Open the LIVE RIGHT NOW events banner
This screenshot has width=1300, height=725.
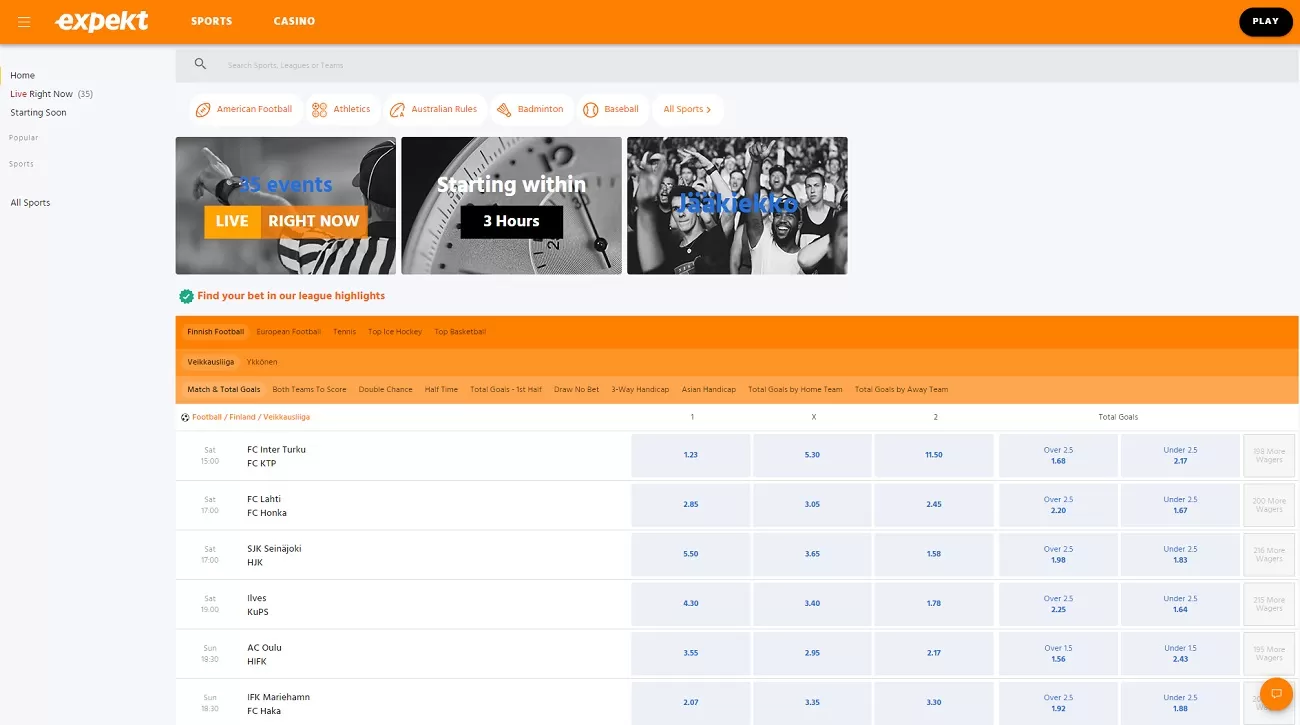pos(286,206)
